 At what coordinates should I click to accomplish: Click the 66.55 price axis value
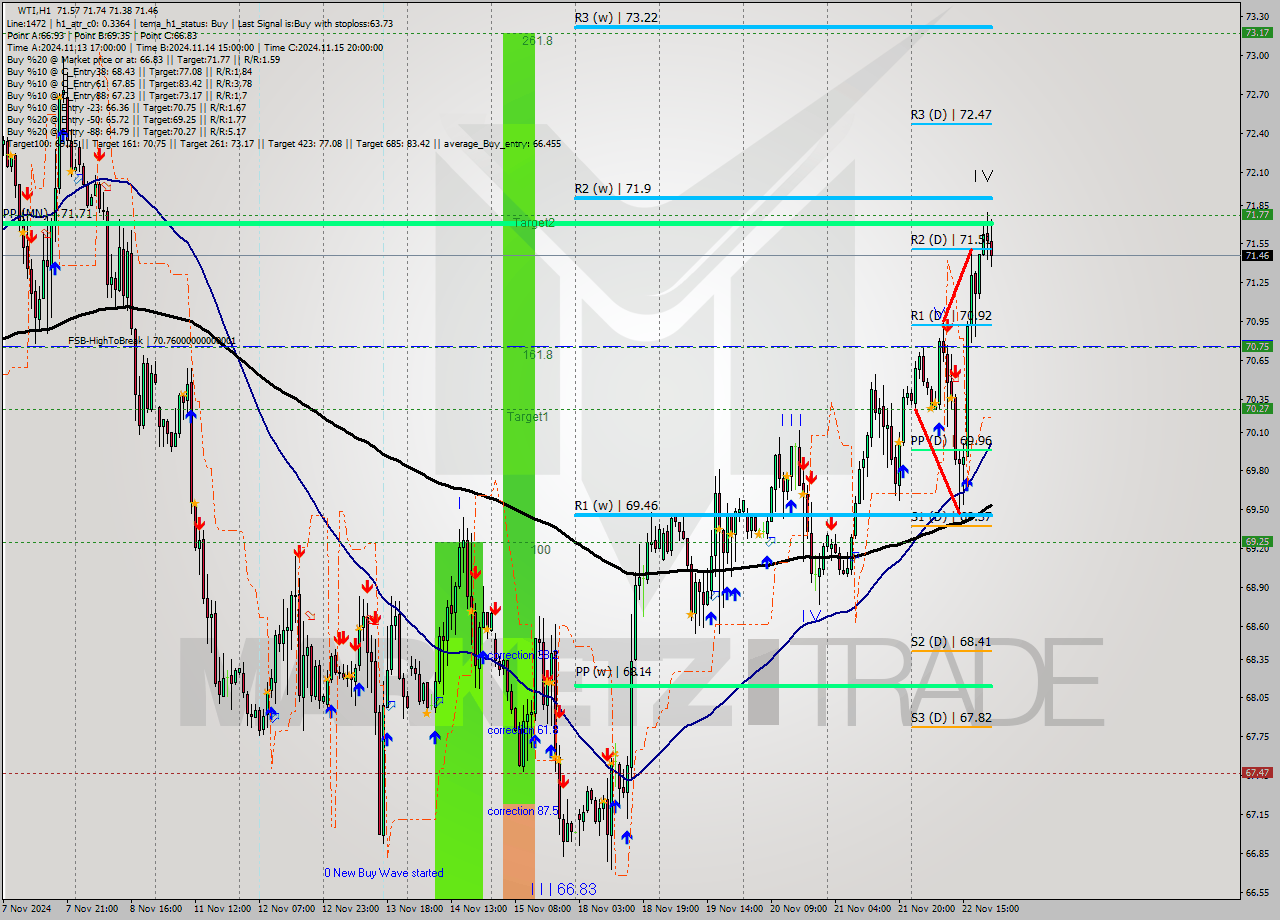pyautogui.click(x=1257, y=893)
